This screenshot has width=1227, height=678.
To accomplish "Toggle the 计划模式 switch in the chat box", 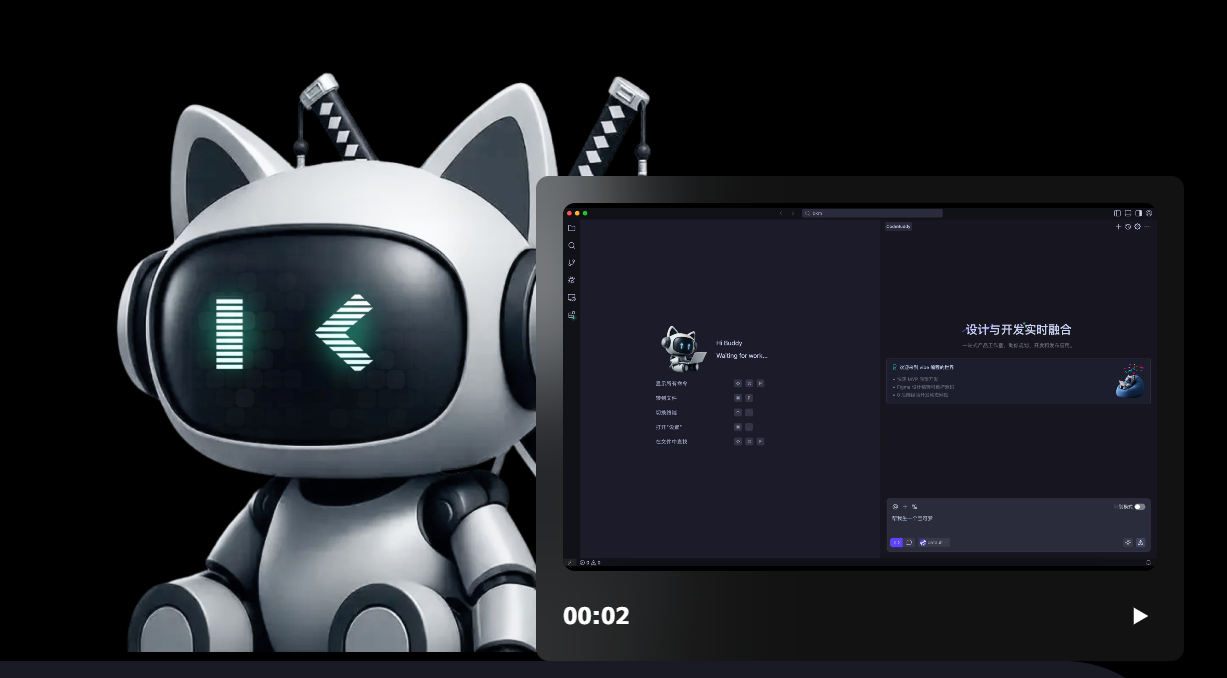I will 1139,506.
